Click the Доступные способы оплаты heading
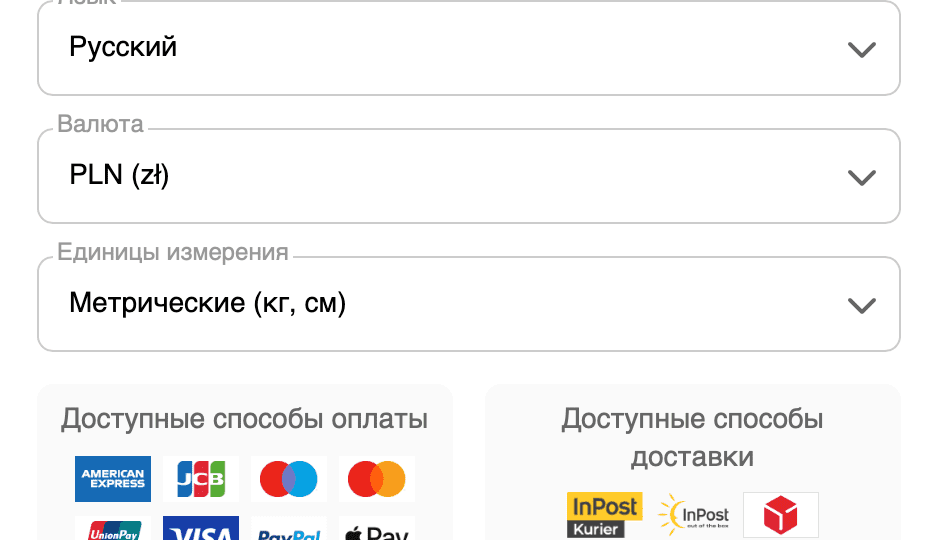 (x=244, y=419)
